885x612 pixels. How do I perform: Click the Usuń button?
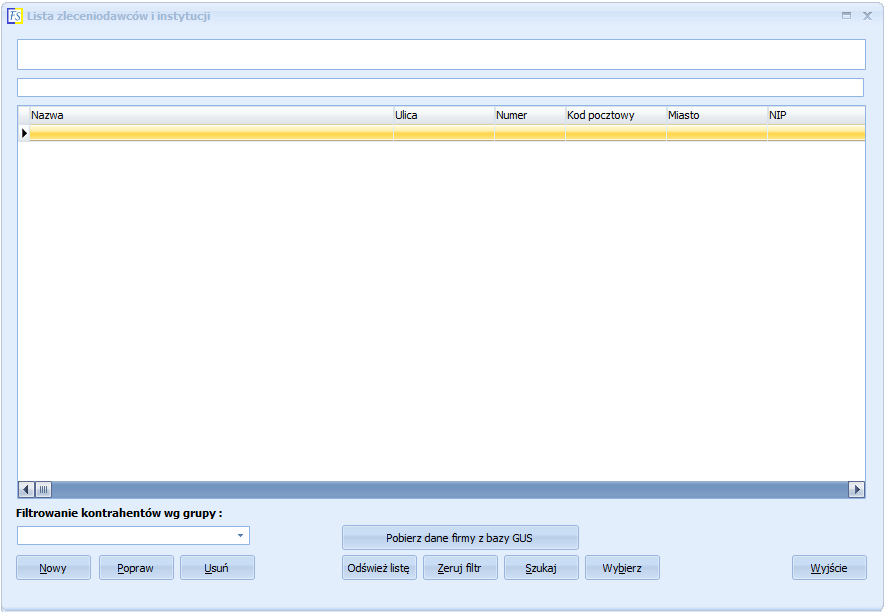(x=217, y=568)
